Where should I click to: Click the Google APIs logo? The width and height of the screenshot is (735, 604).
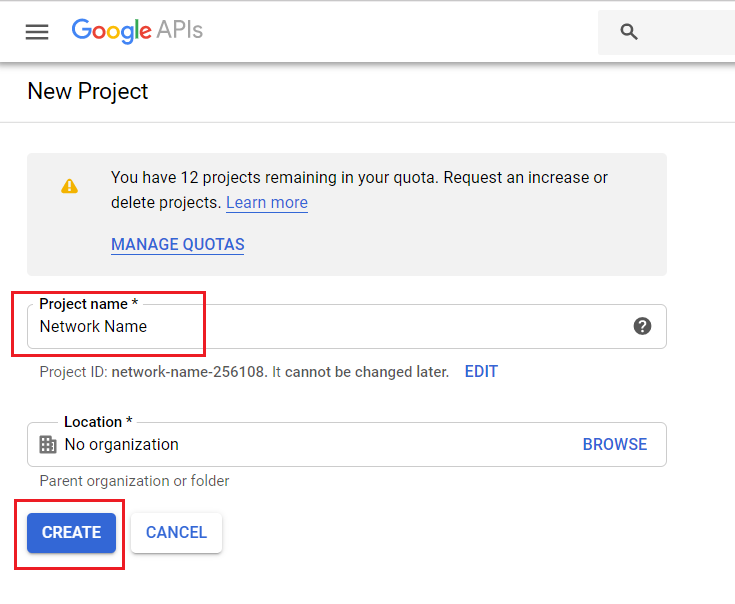pyautogui.click(x=137, y=31)
